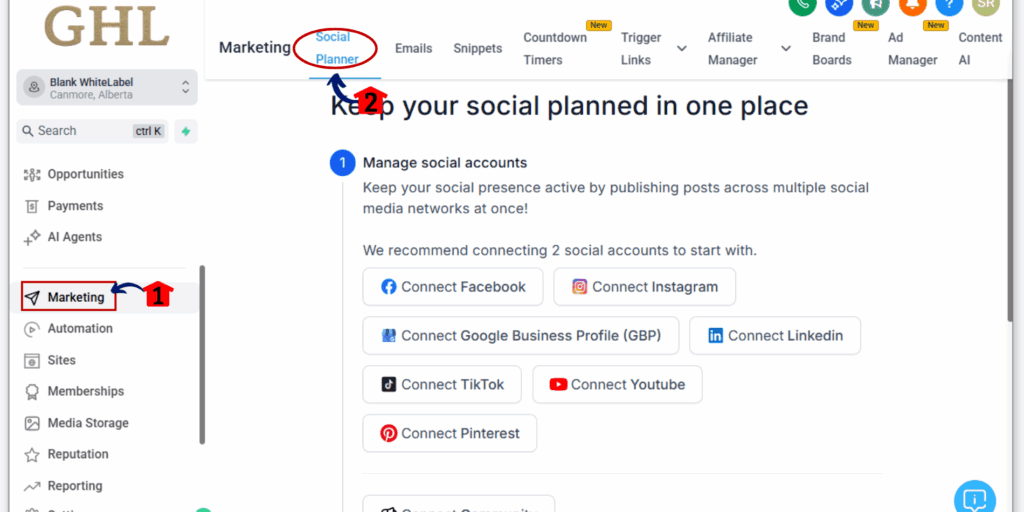Expand the Blank WhiteLabel account switcher
Image resolution: width=1024 pixels, height=512 pixels.
[185, 88]
